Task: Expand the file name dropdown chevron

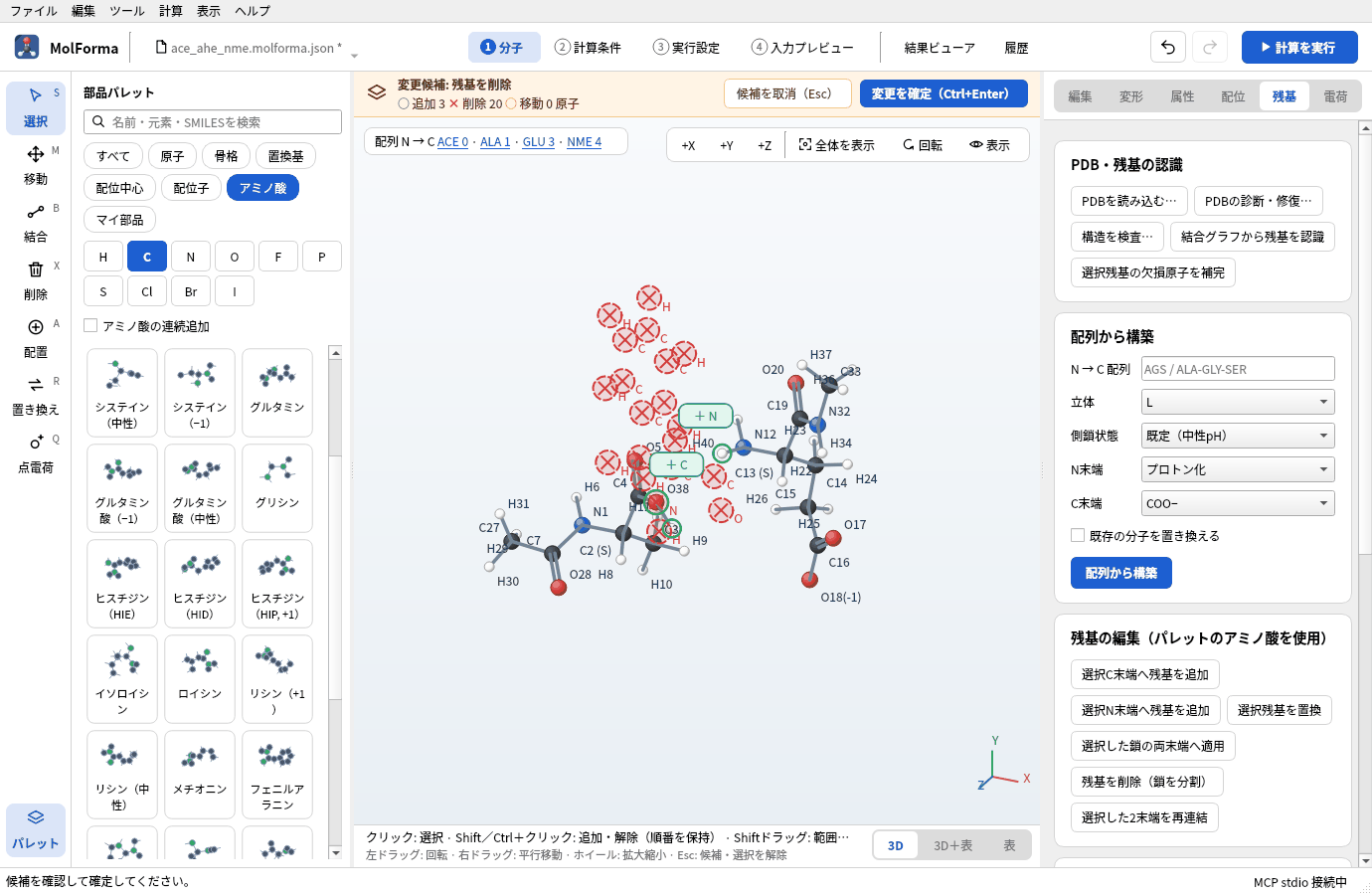Action: 354,55
